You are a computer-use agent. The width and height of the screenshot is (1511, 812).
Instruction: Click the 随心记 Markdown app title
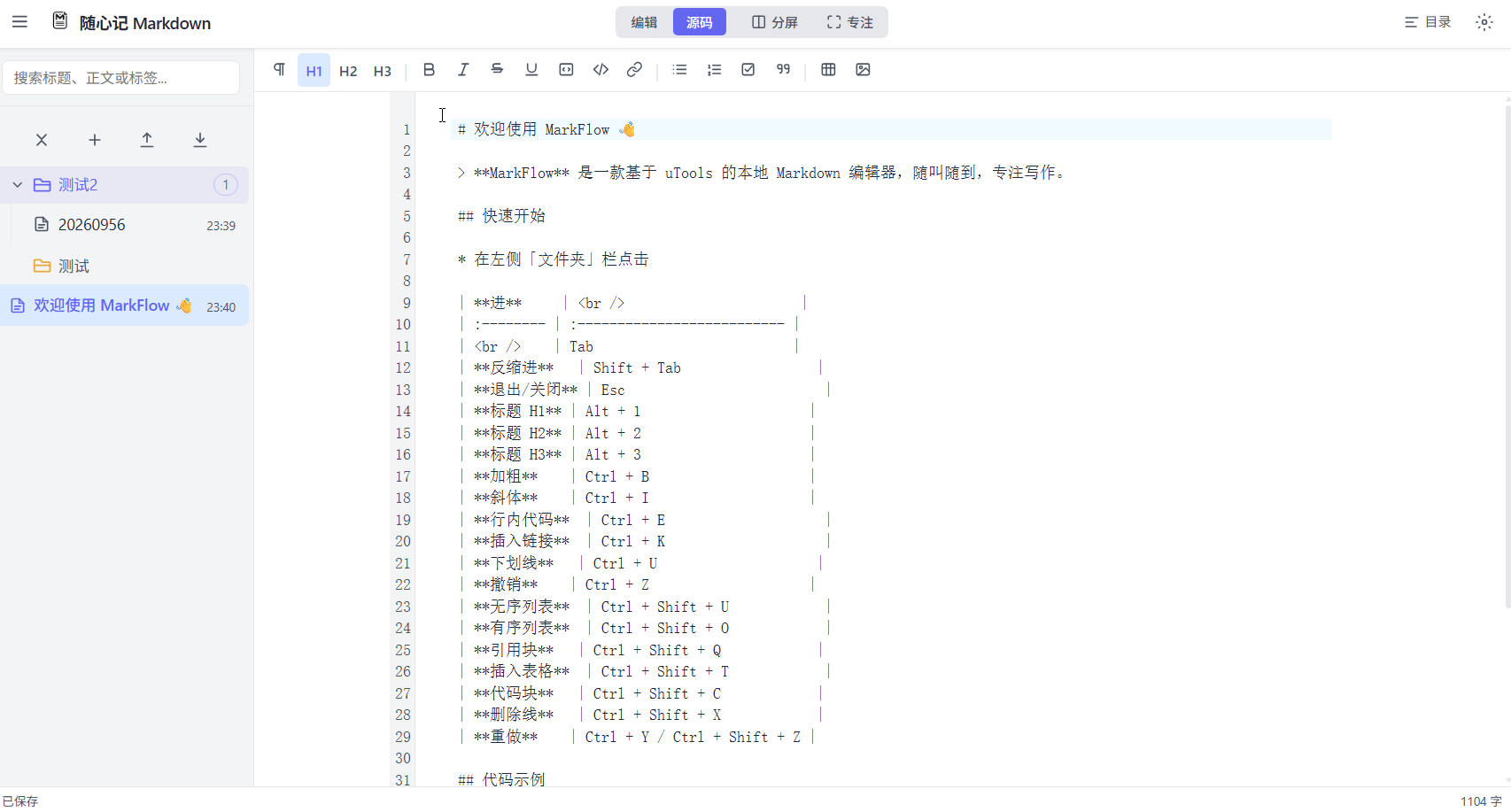click(x=145, y=23)
